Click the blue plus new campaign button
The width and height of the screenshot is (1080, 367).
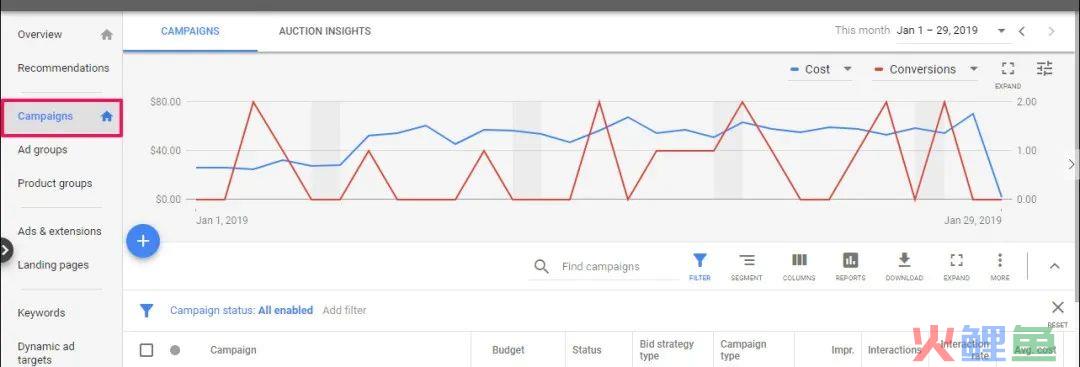click(143, 241)
